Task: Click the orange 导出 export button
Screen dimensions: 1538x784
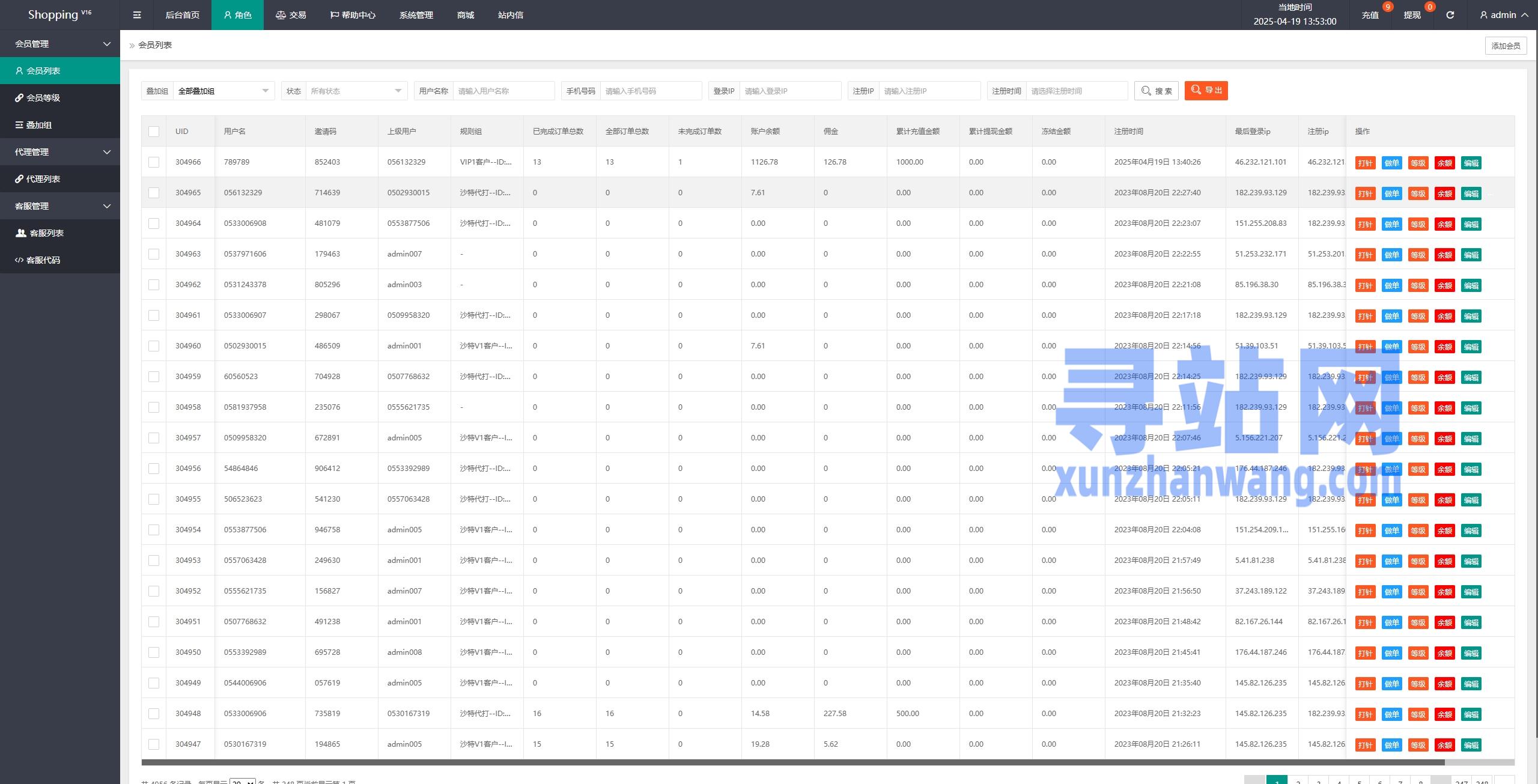Action: [1206, 91]
